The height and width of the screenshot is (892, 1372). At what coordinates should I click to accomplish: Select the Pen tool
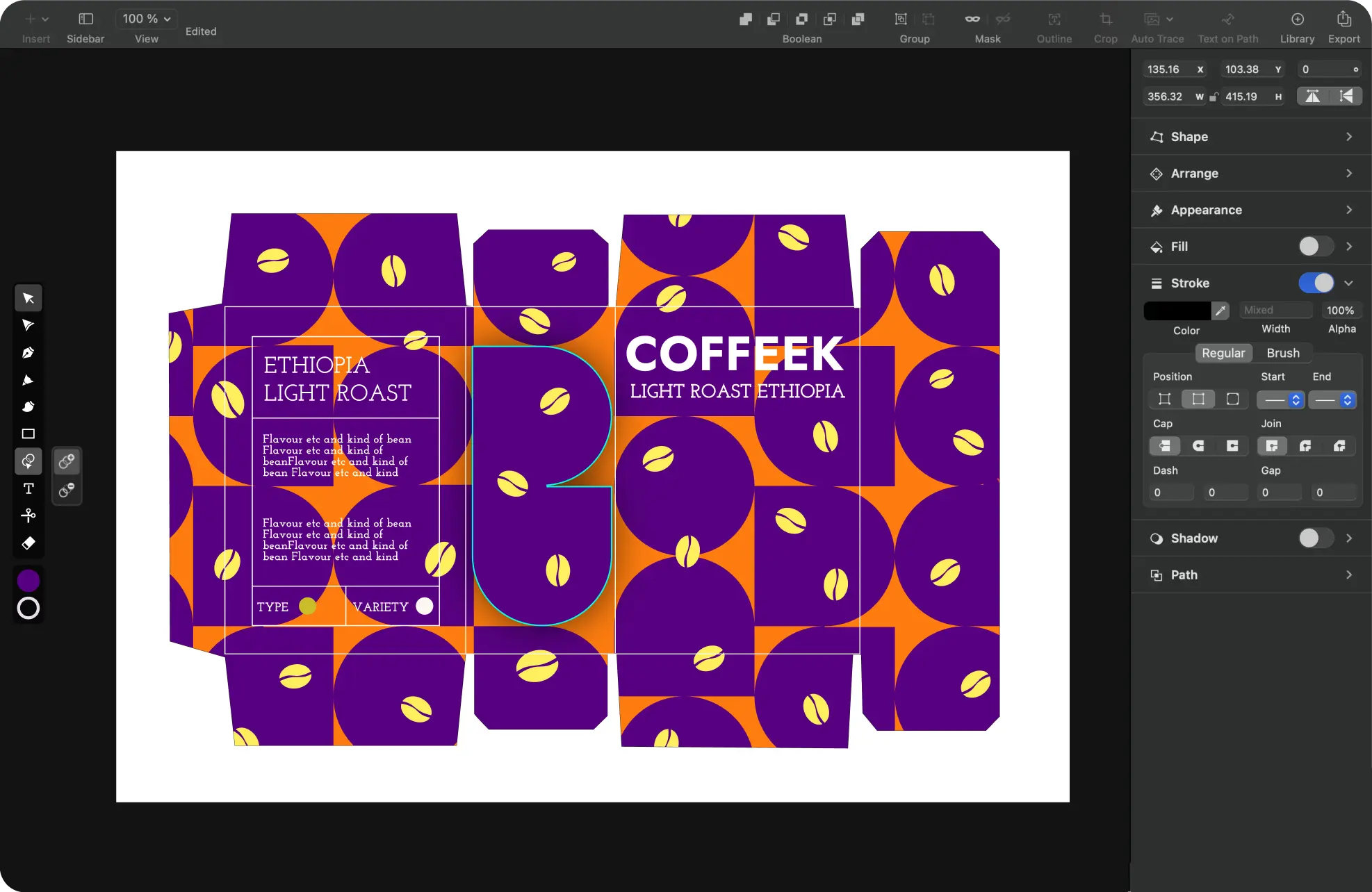click(x=28, y=352)
